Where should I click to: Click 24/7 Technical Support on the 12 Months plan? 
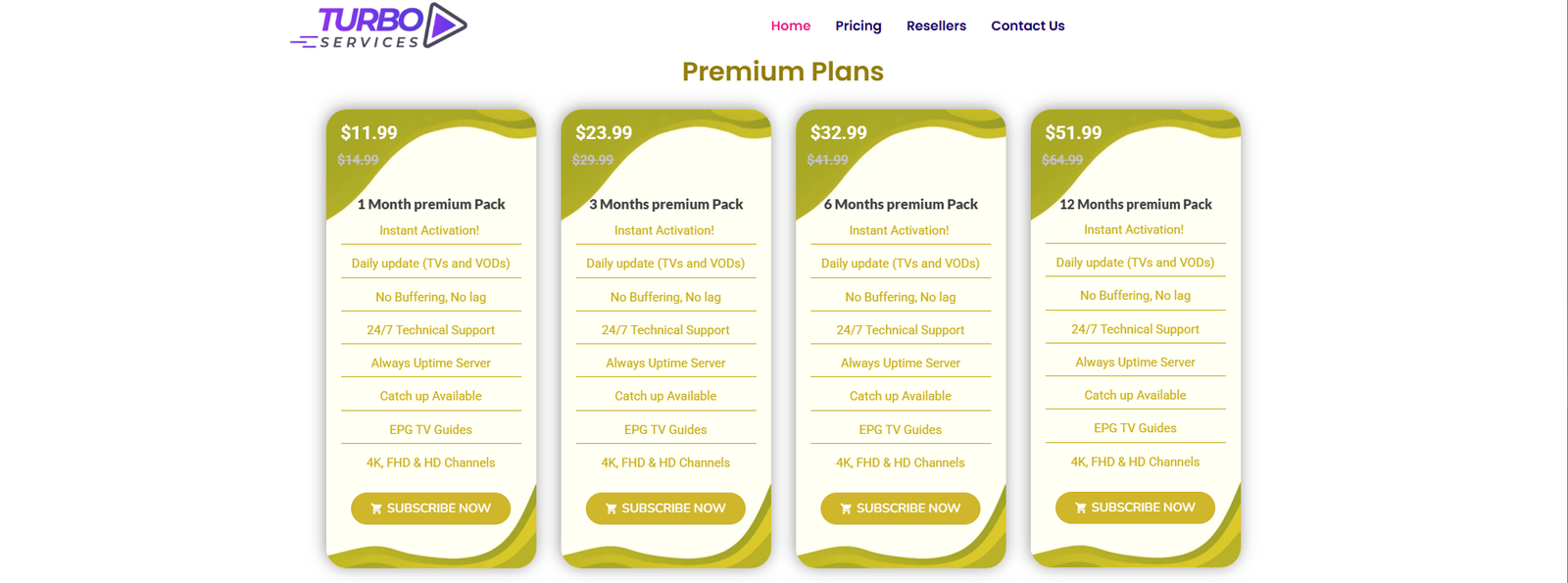point(1135,328)
